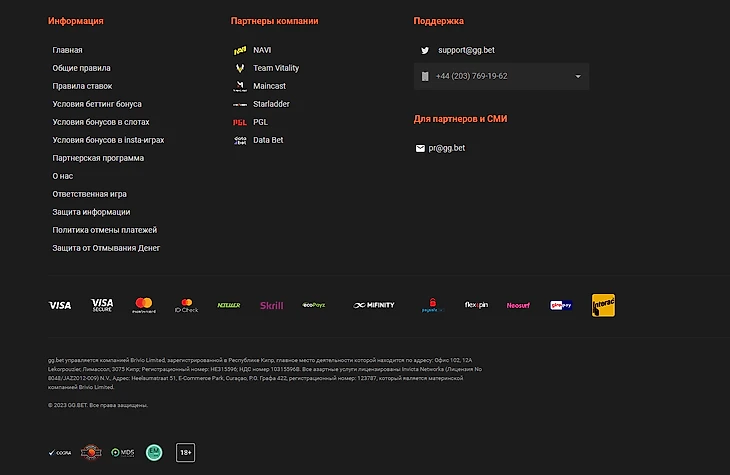This screenshot has width=730, height=475.
Task: Click the Mastercard ID Check logo
Action: (x=186, y=305)
